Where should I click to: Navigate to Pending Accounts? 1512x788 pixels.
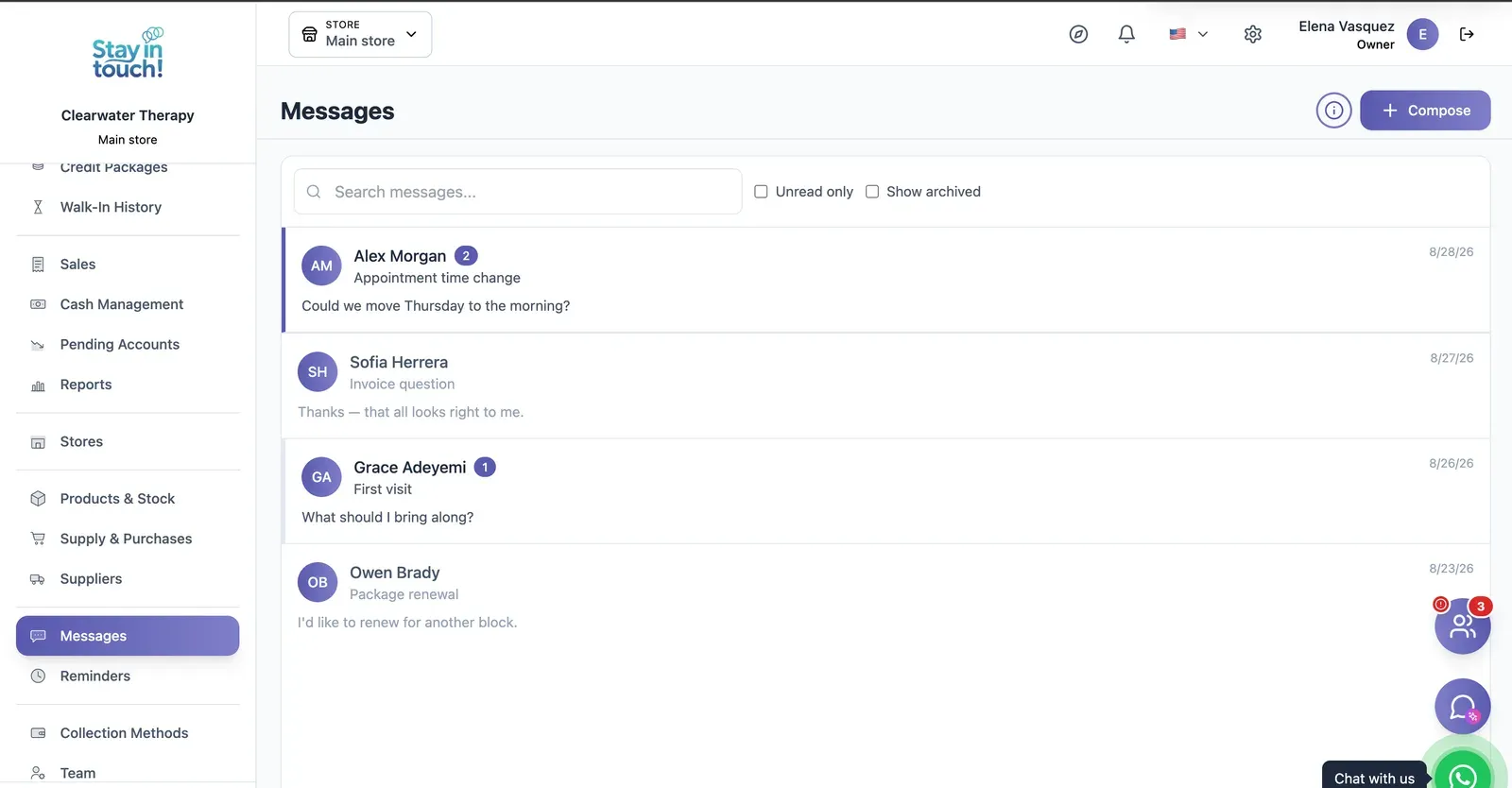[128, 345]
